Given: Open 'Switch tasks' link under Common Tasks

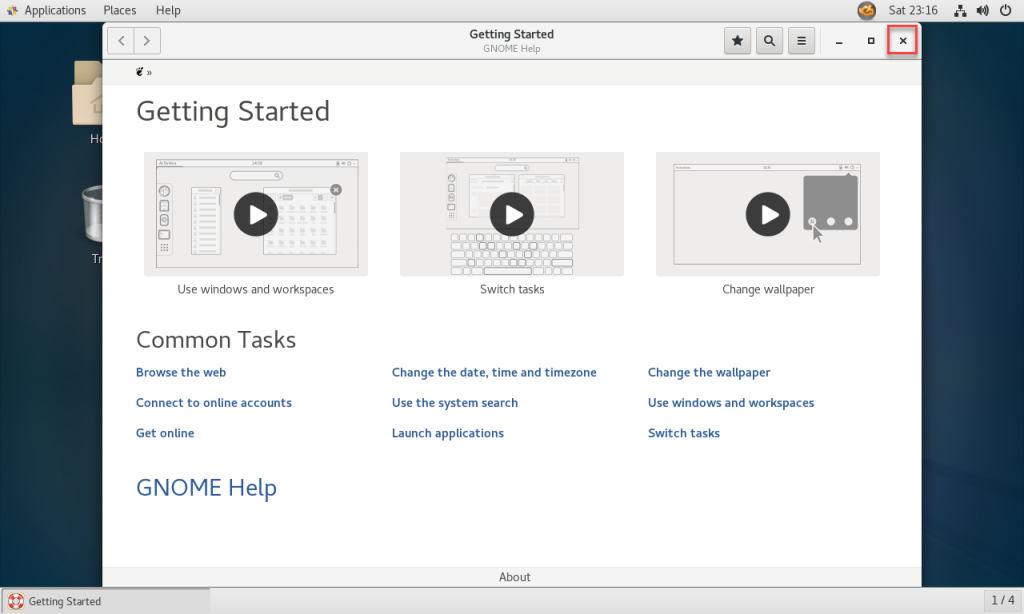Looking at the screenshot, I should coord(683,433).
